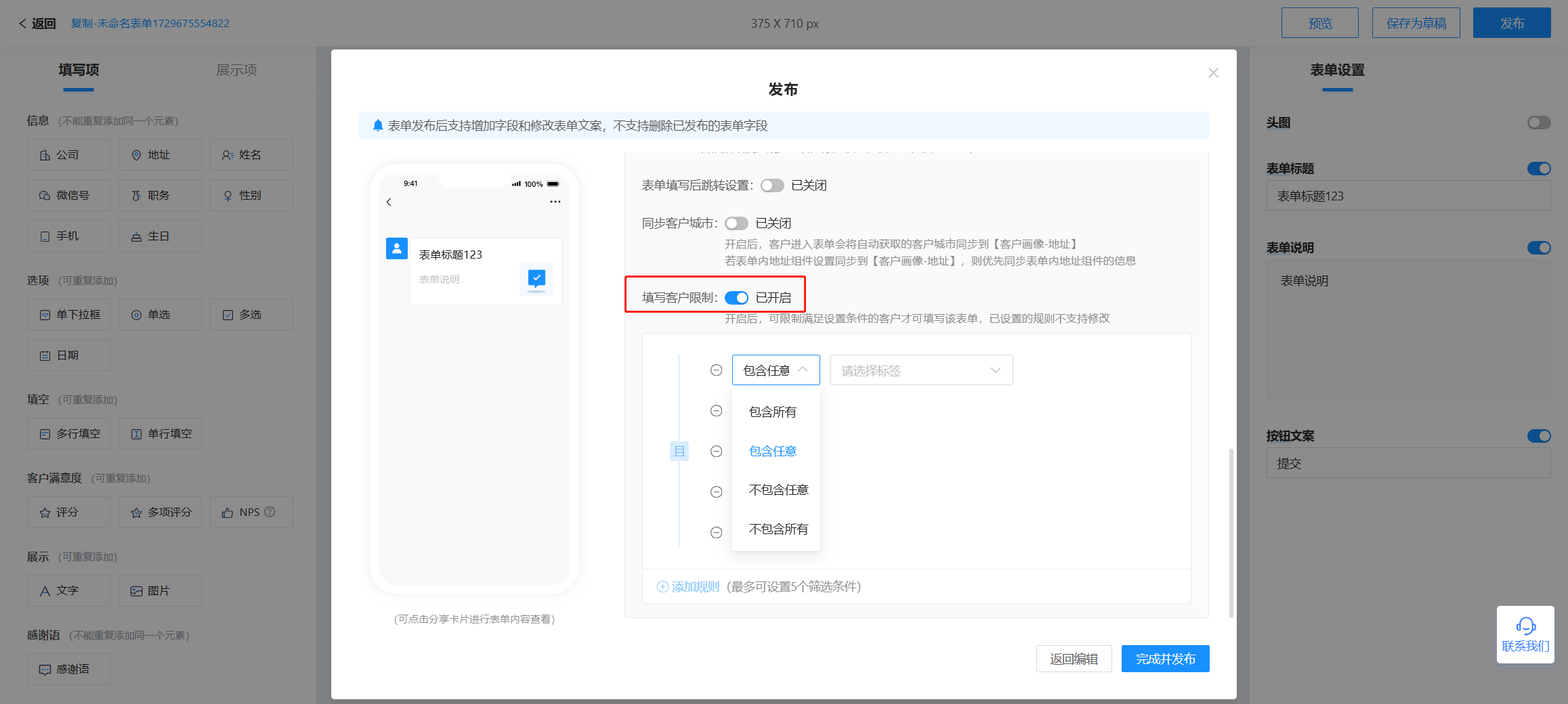
Task: Close the 发布 publish dialog
Action: tap(1213, 73)
